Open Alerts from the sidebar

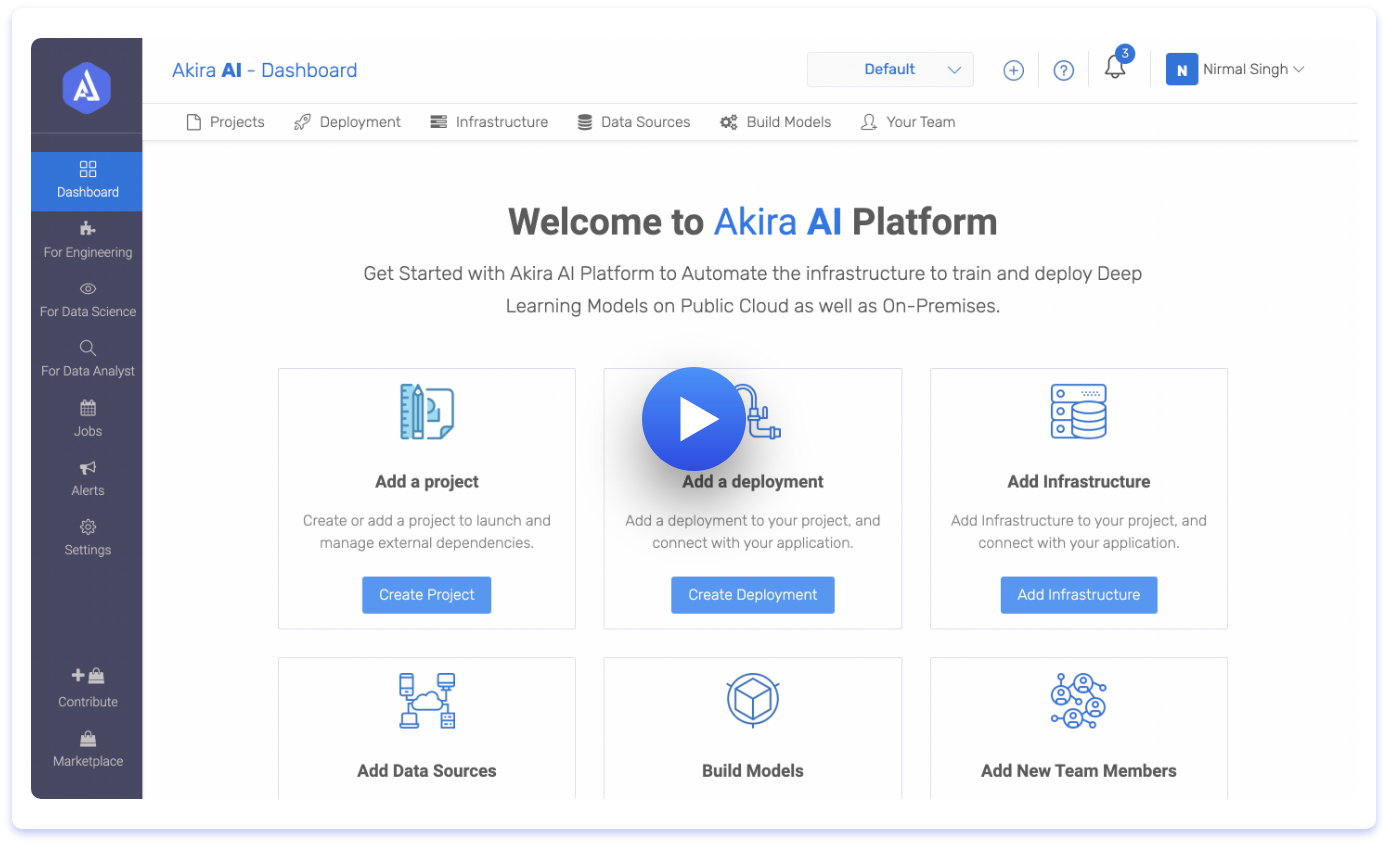click(87, 478)
